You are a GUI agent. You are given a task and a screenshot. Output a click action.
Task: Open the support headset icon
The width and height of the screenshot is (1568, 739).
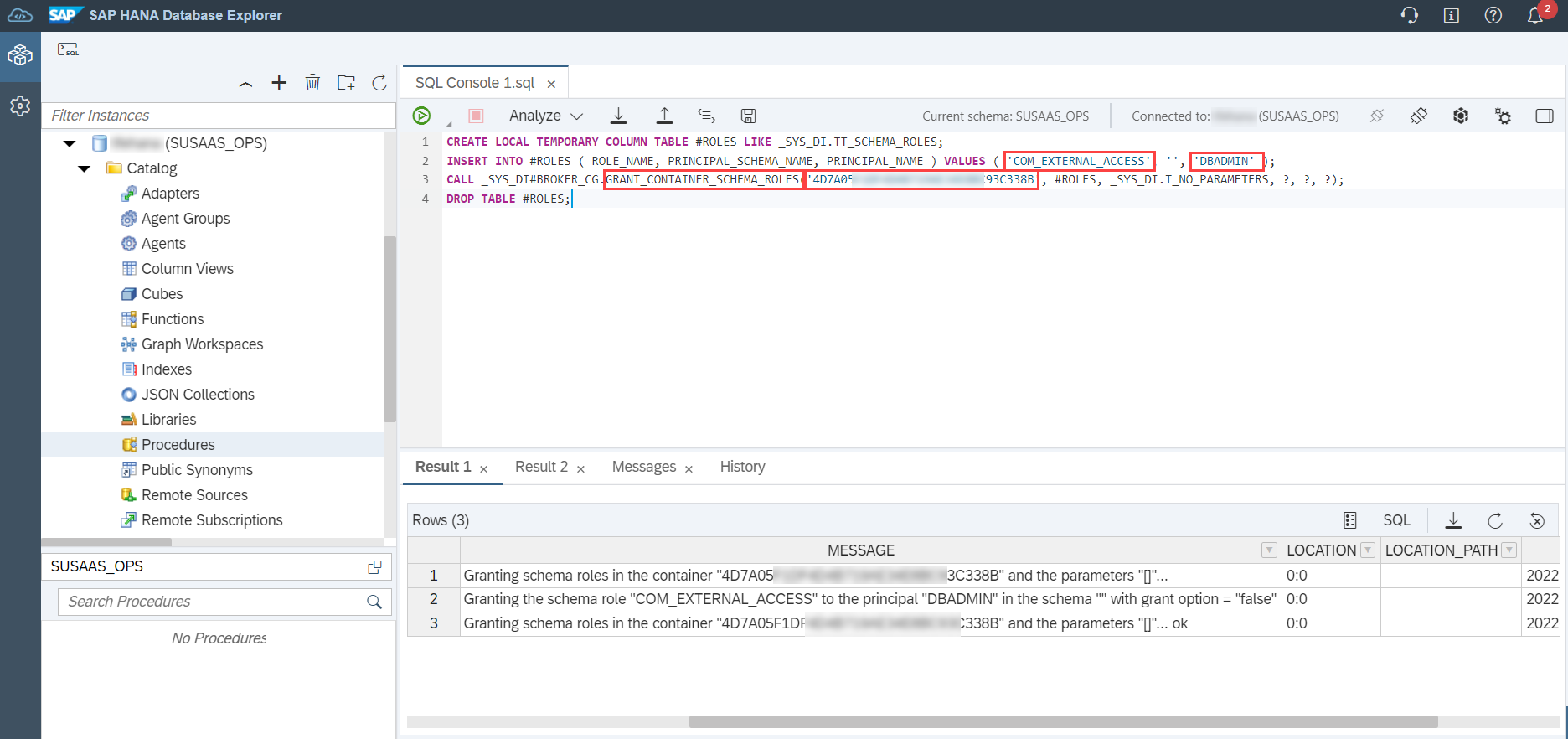1410,15
